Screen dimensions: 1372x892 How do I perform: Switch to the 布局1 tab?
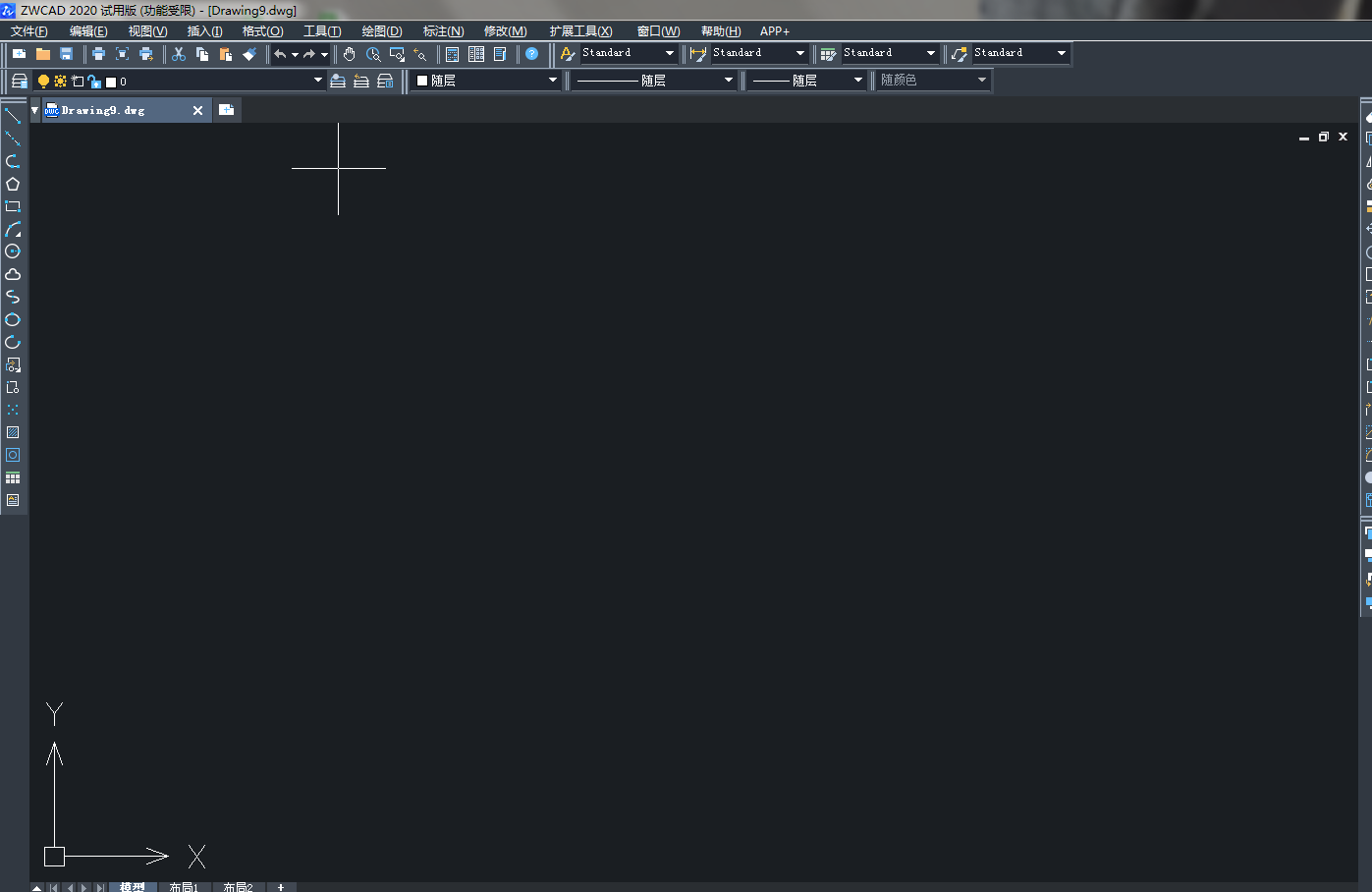click(x=185, y=886)
